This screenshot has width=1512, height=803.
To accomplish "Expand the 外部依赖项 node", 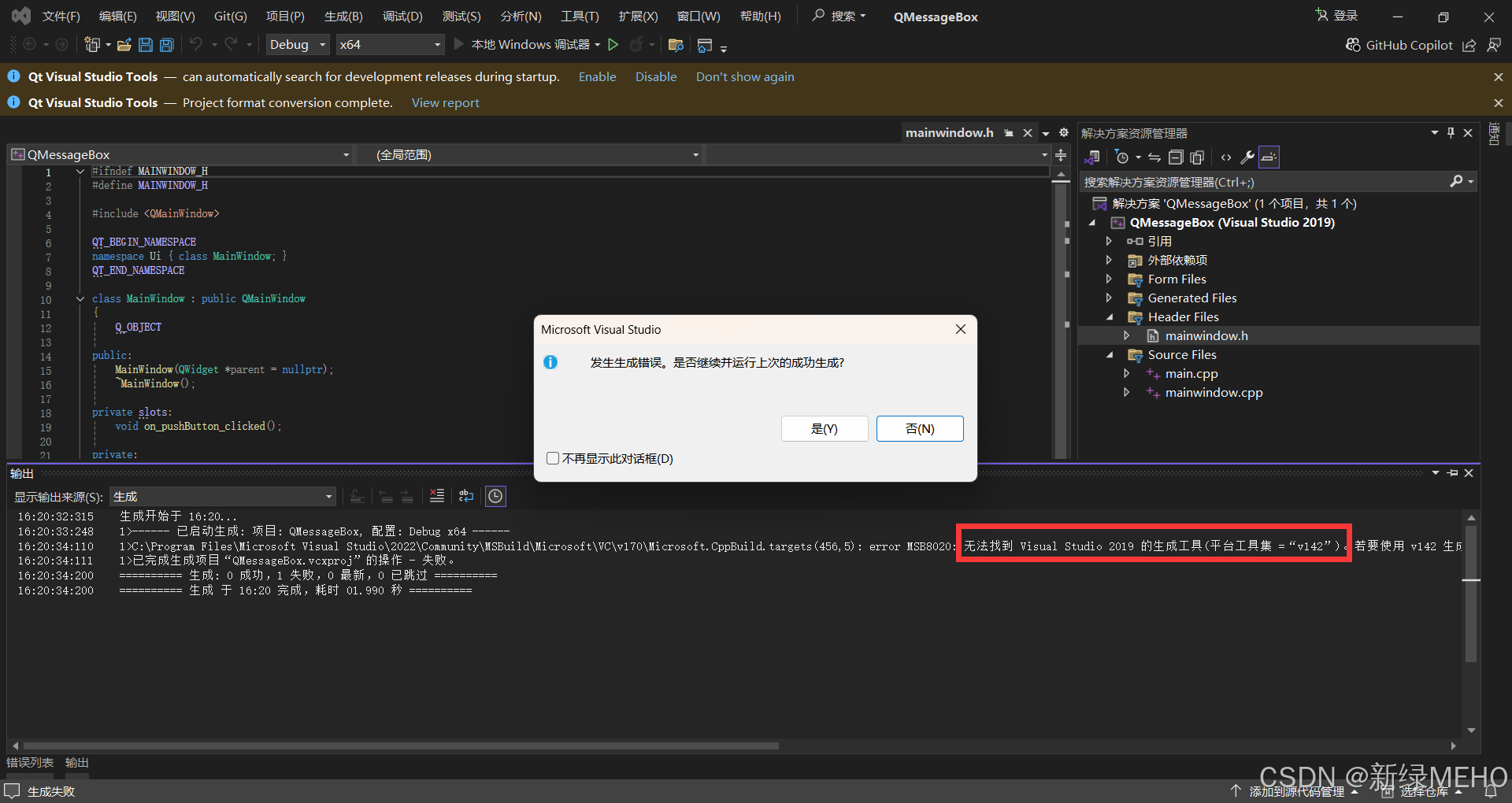I will click(x=1109, y=260).
